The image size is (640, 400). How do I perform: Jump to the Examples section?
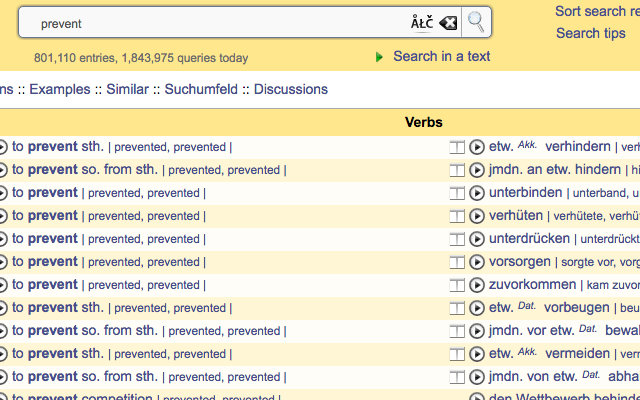point(60,89)
